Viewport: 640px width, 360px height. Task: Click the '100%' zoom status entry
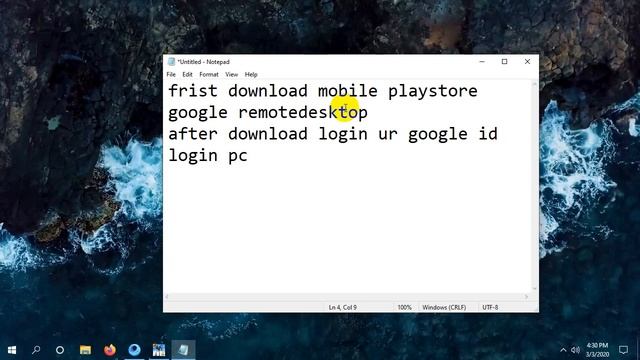click(x=404, y=307)
